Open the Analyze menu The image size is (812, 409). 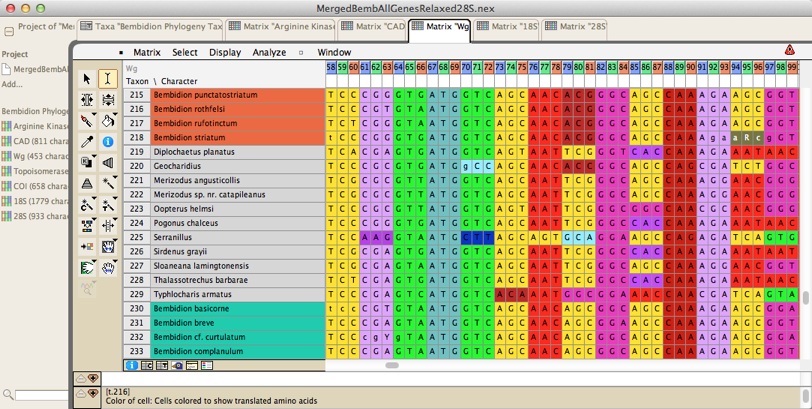click(269, 52)
